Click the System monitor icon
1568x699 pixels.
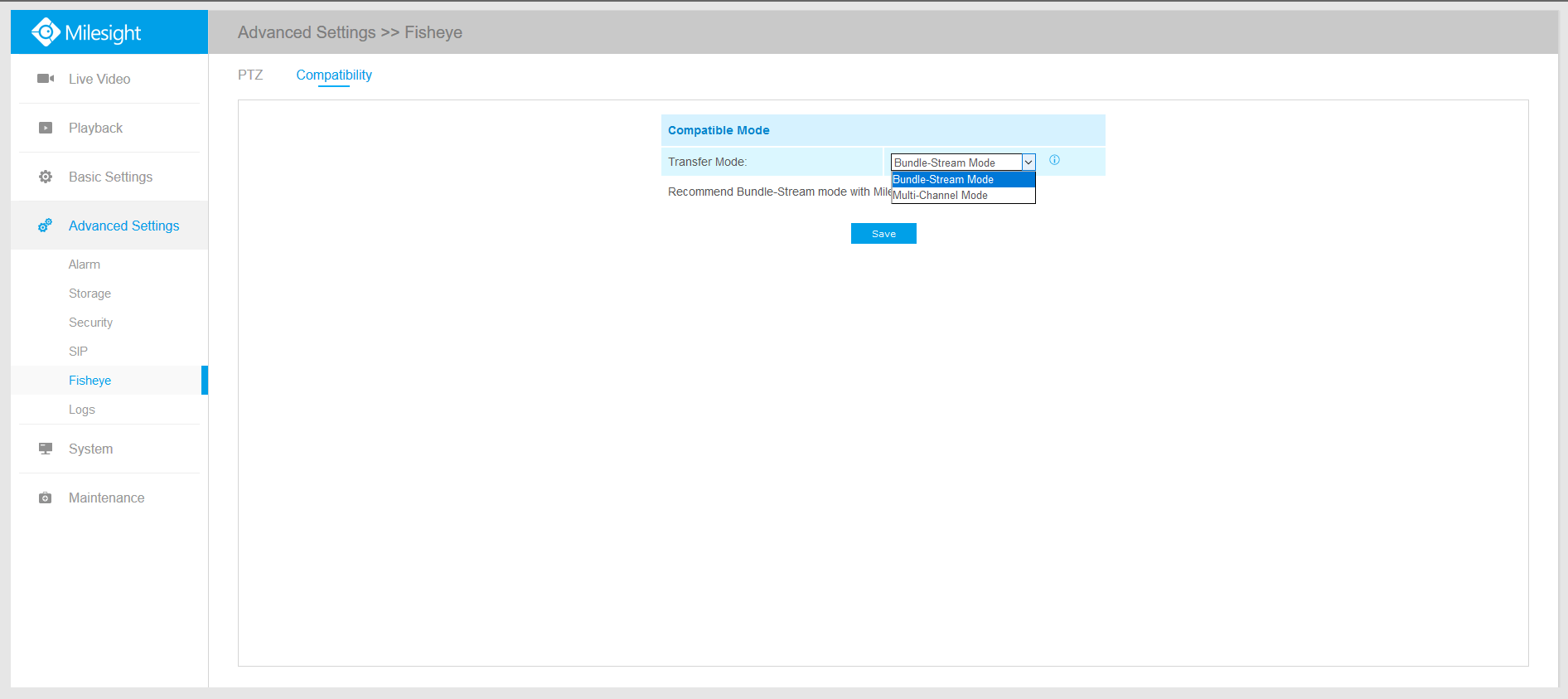point(46,449)
